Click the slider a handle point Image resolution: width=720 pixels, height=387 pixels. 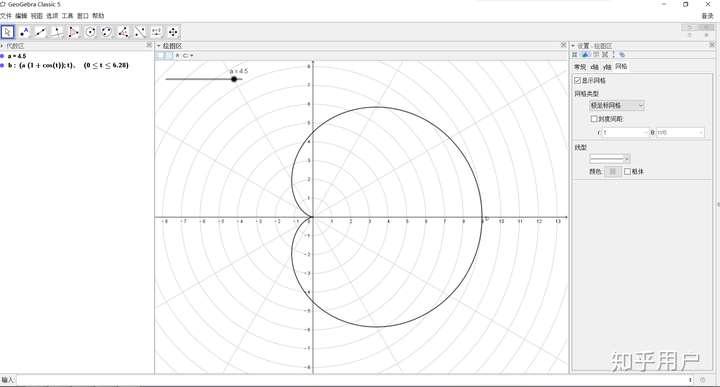point(234,79)
